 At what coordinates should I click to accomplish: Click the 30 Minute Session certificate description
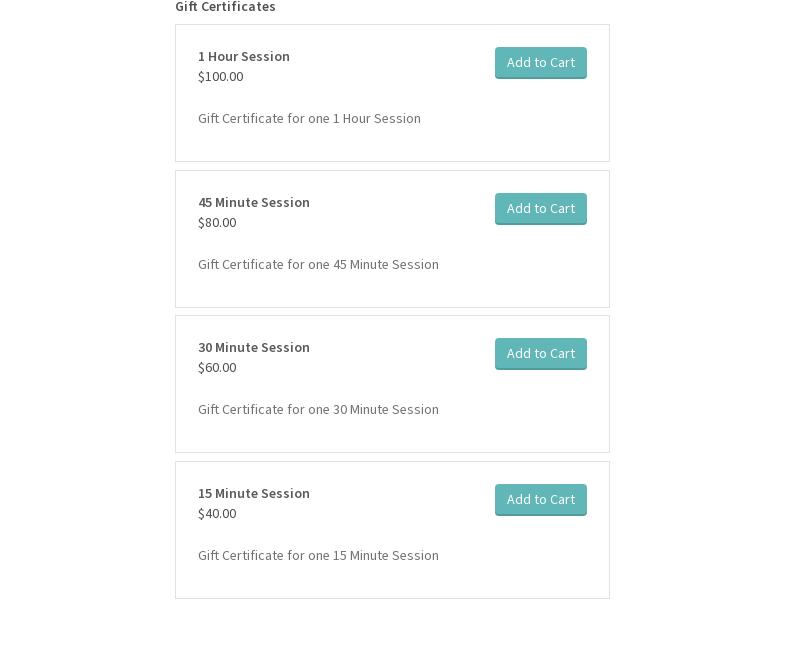[318, 409]
